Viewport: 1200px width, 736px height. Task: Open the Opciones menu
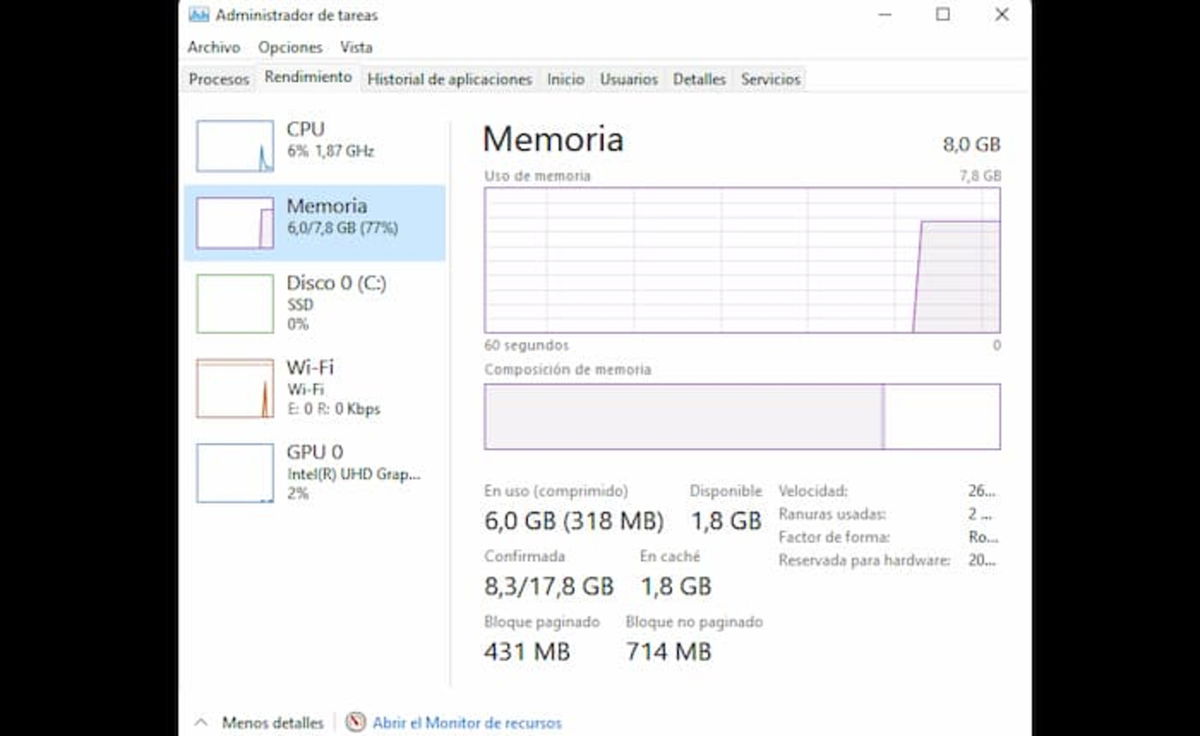click(290, 47)
